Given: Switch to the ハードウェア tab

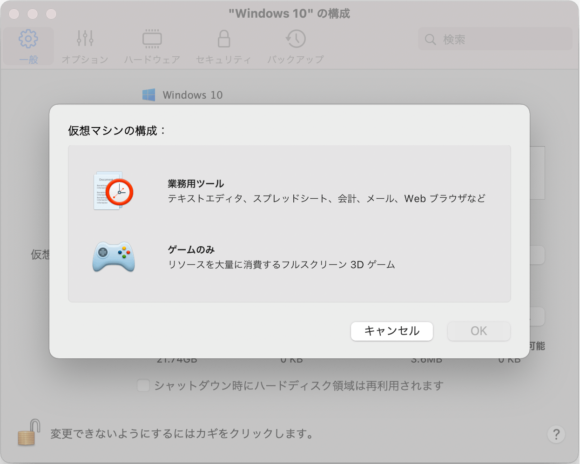Looking at the screenshot, I should (x=152, y=46).
